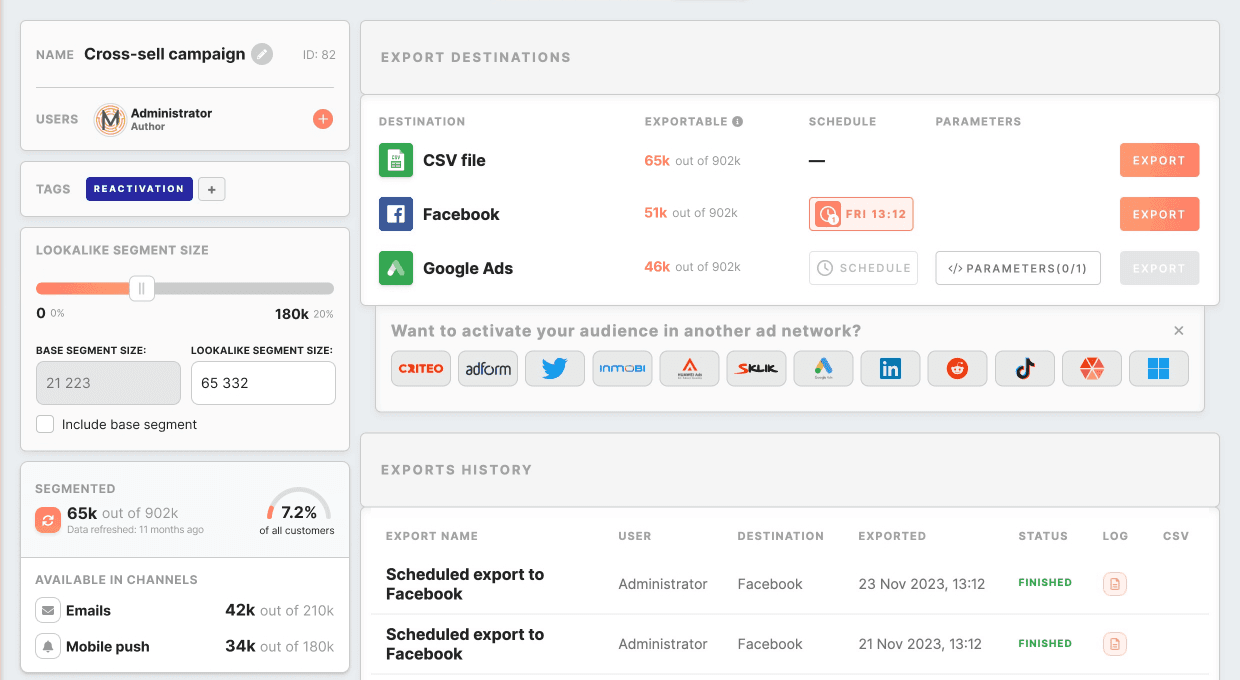Screen dimensions: 1240x680
Task: Click the Exportable column info icon
Action: coord(738,122)
